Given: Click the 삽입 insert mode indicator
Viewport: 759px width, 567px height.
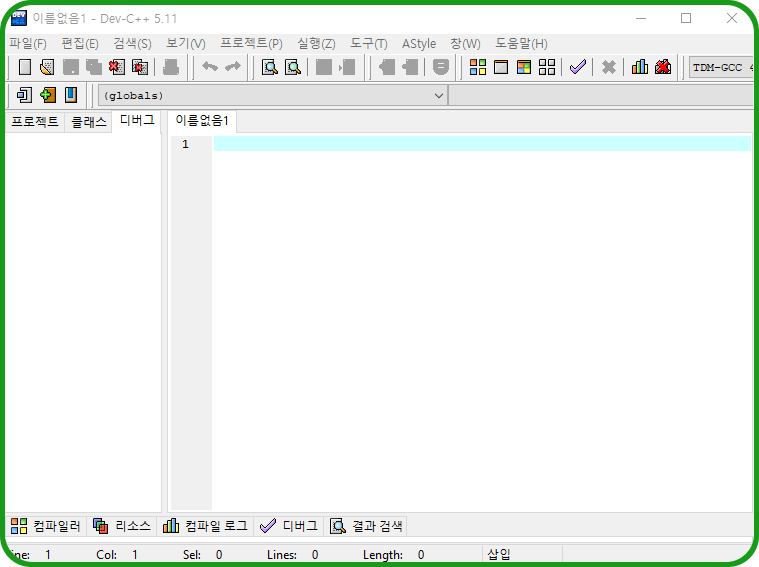Looking at the screenshot, I should click(x=499, y=554).
